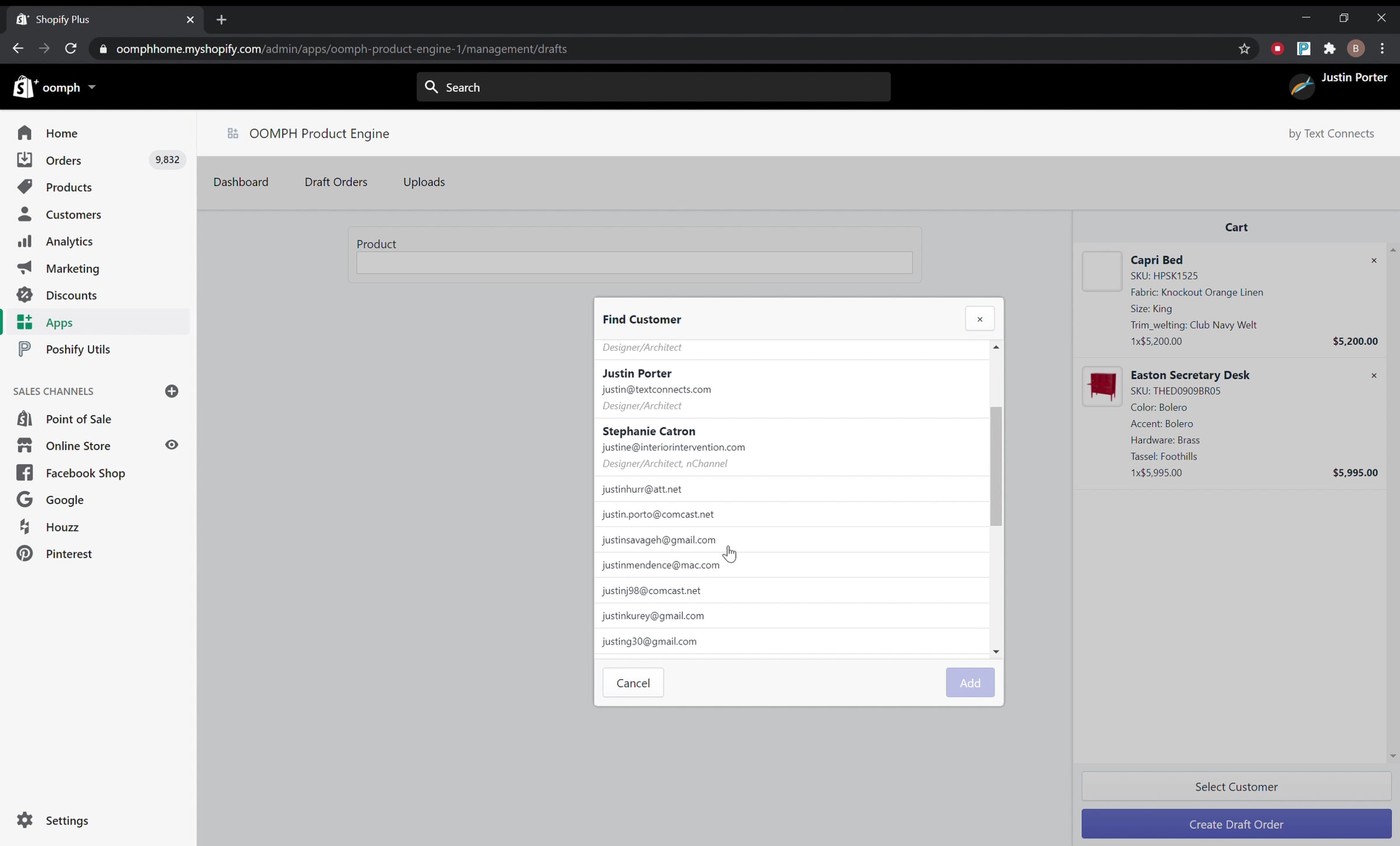
Task: Click the Capri Bed thumbnail placeholder
Action: pyautogui.click(x=1102, y=271)
